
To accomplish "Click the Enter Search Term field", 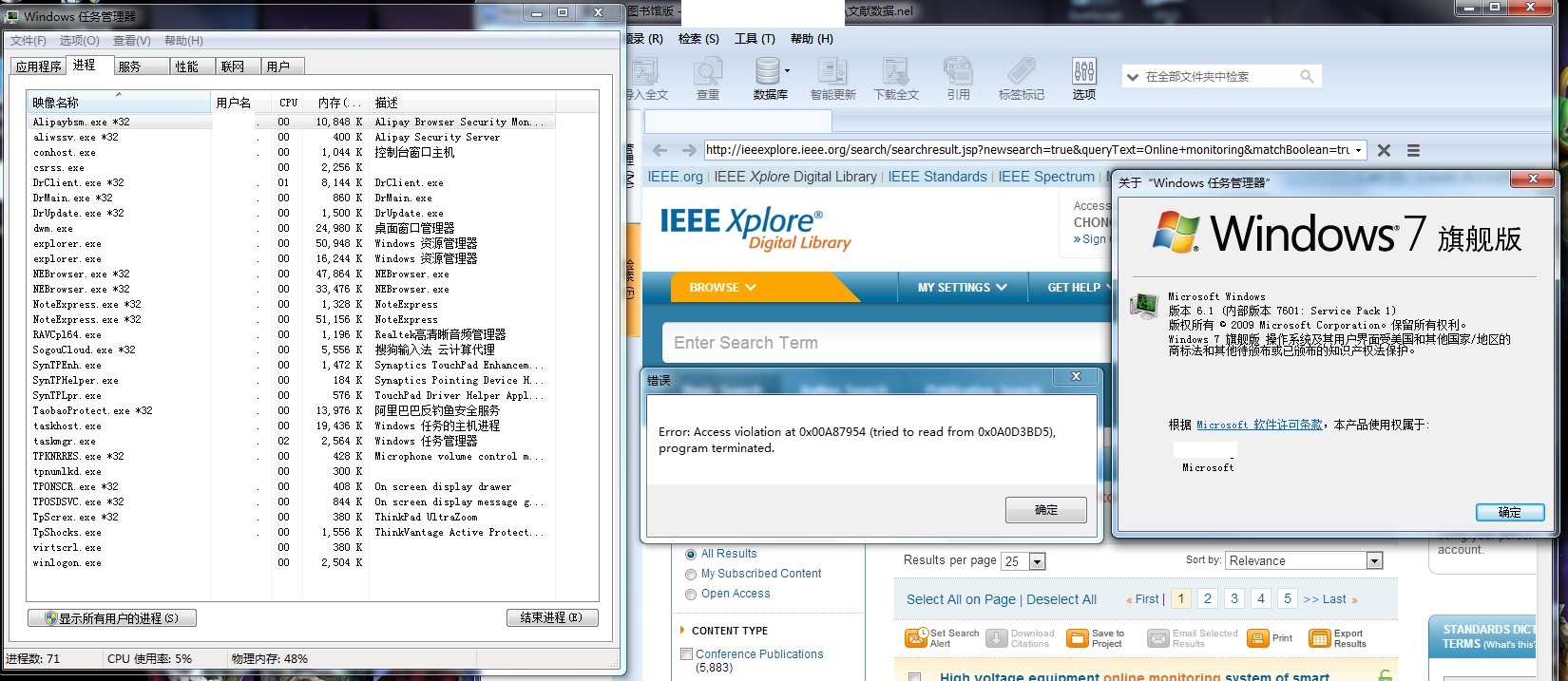I will 887,342.
